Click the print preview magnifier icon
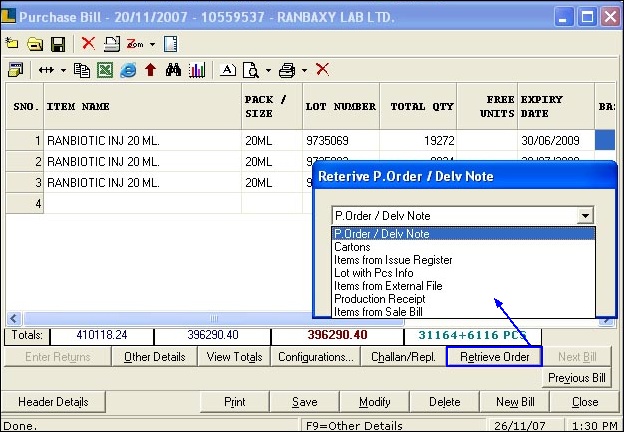This screenshot has height=432, width=624. [x=251, y=70]
